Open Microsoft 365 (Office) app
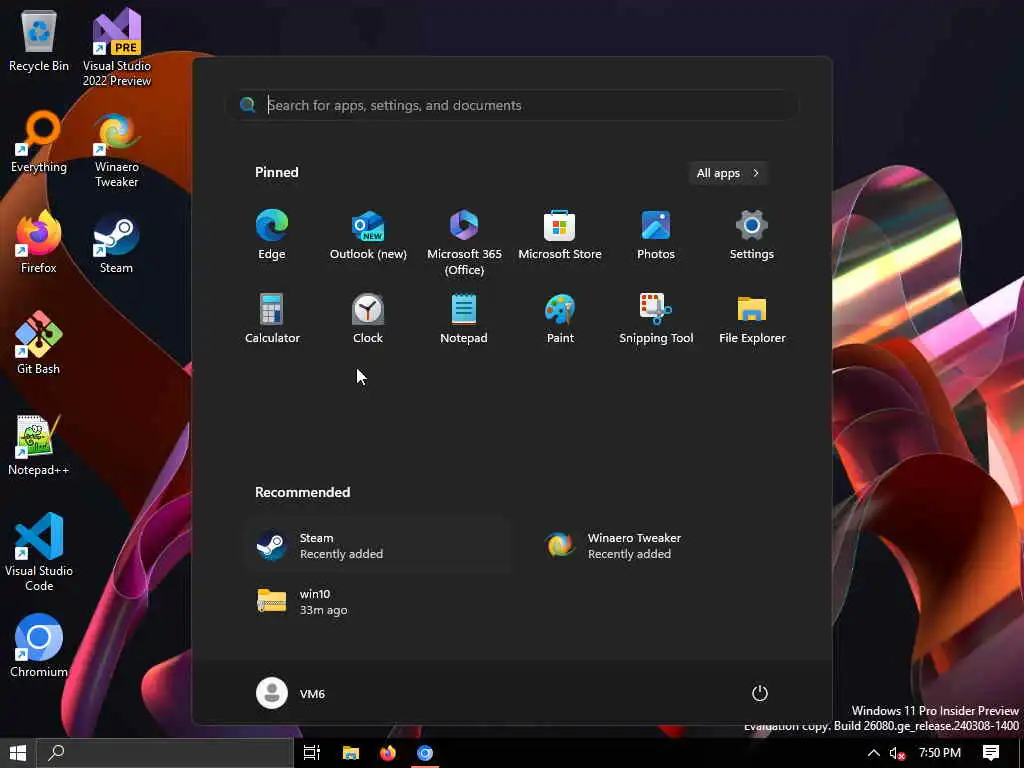The width and height of the screenshot is (1024, 768). click(464, 242)
